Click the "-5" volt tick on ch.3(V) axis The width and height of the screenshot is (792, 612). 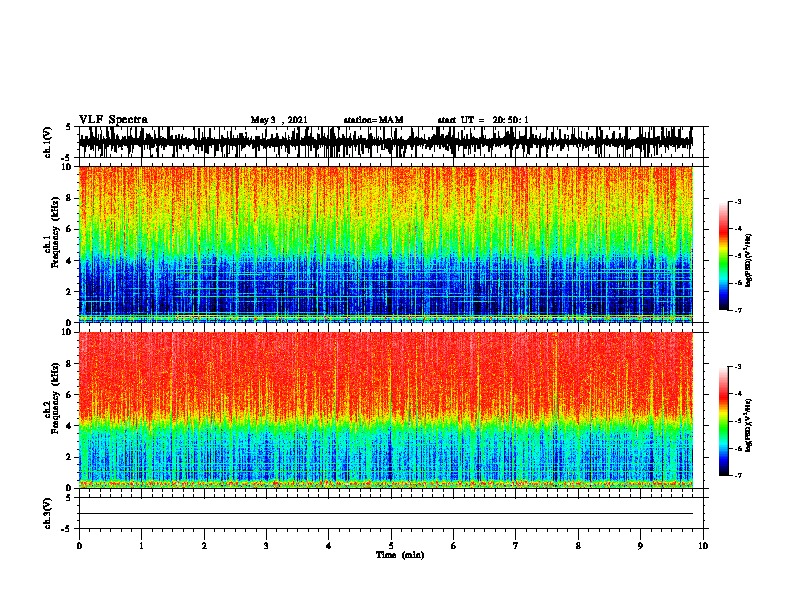(x=67, y=529)
